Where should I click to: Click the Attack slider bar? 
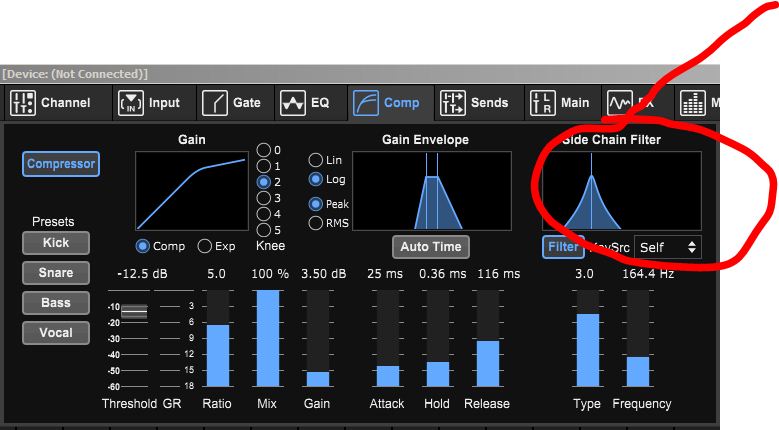tap(388, 338)
